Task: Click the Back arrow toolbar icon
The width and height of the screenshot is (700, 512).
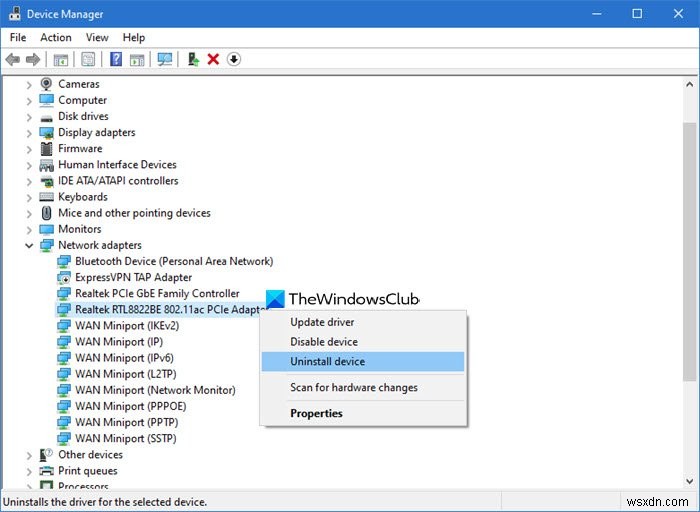Action: [13, 59]
